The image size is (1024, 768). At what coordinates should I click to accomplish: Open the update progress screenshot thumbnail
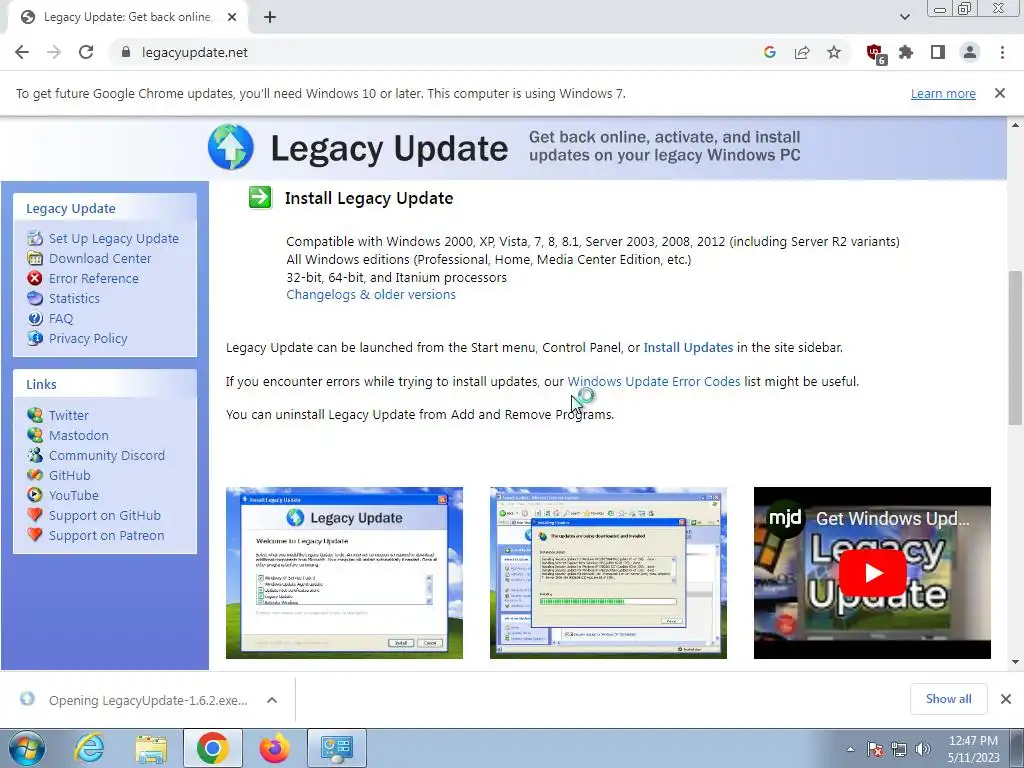(608, 573)
